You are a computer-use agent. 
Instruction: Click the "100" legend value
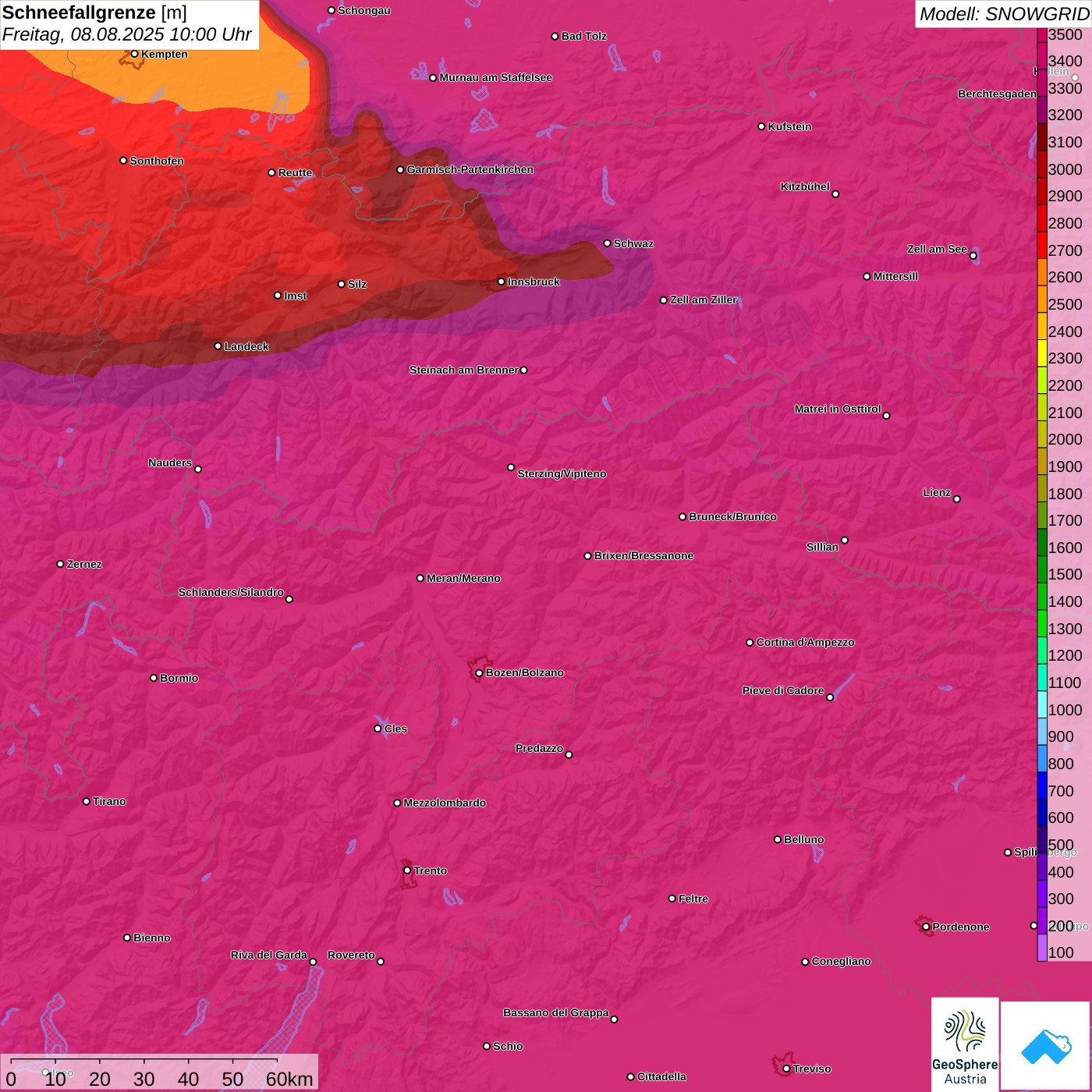1061,952
